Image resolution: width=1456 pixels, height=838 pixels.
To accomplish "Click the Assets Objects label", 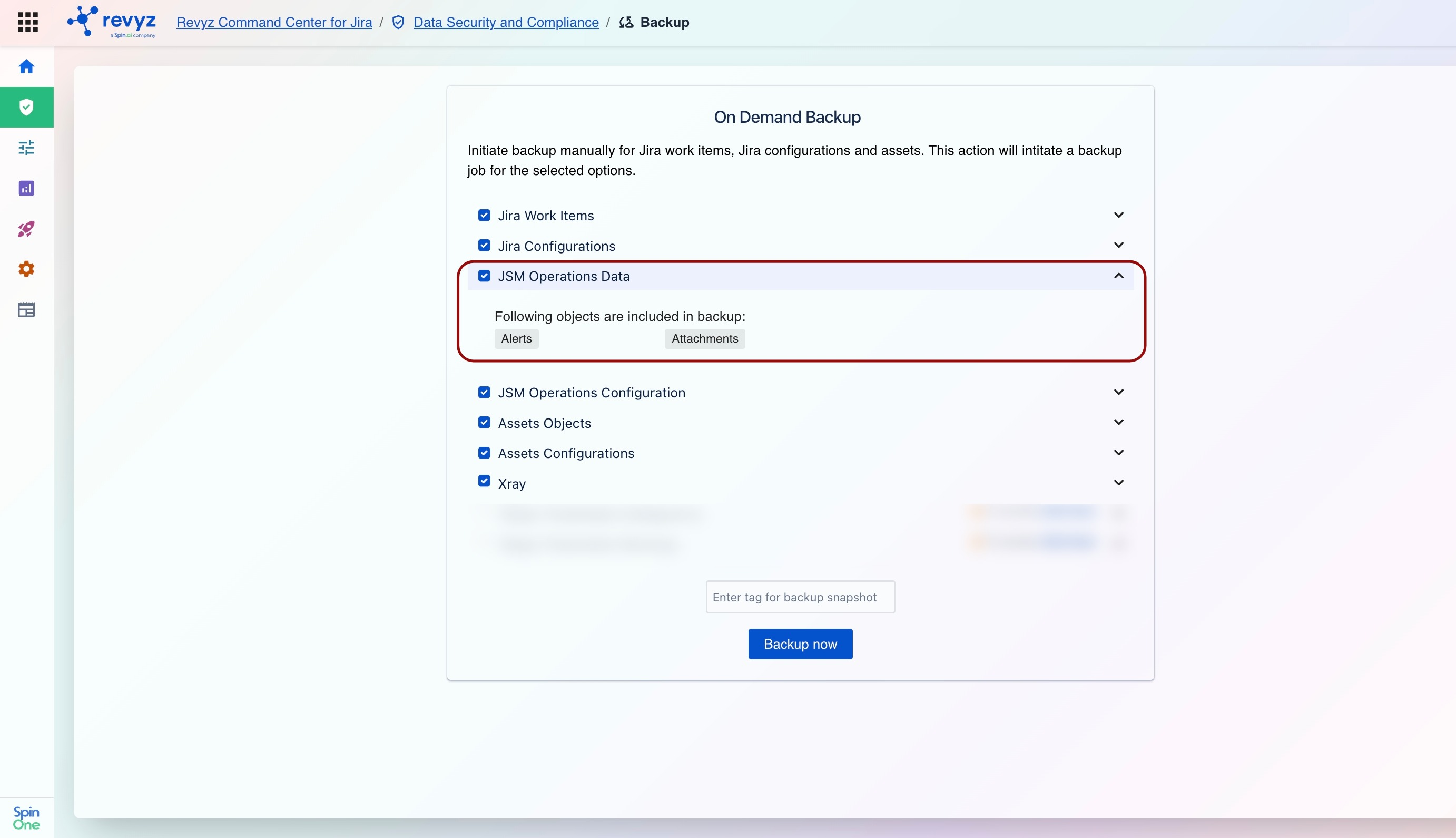I will tap(545, 424).
